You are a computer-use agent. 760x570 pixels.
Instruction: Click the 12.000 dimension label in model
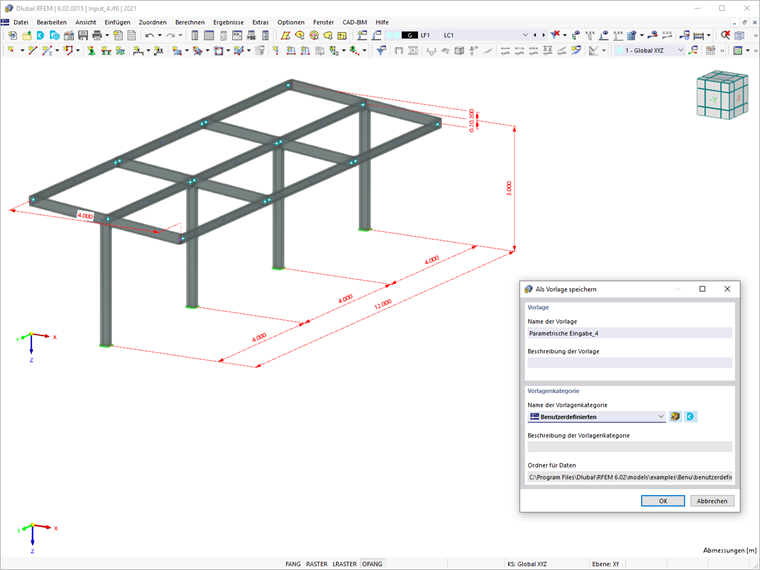coord(382,304)
